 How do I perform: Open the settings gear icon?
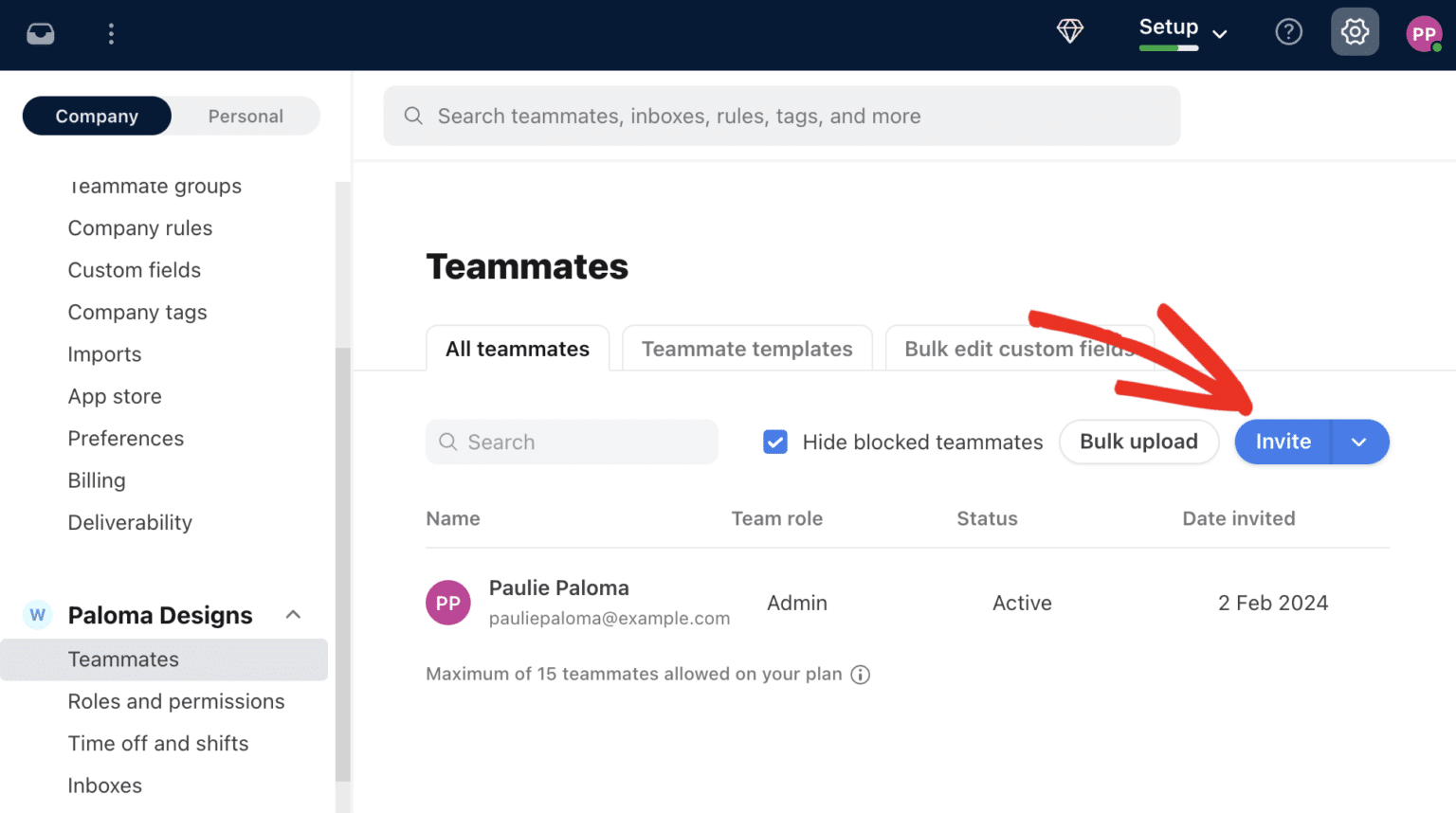(x=1355, y=31)
